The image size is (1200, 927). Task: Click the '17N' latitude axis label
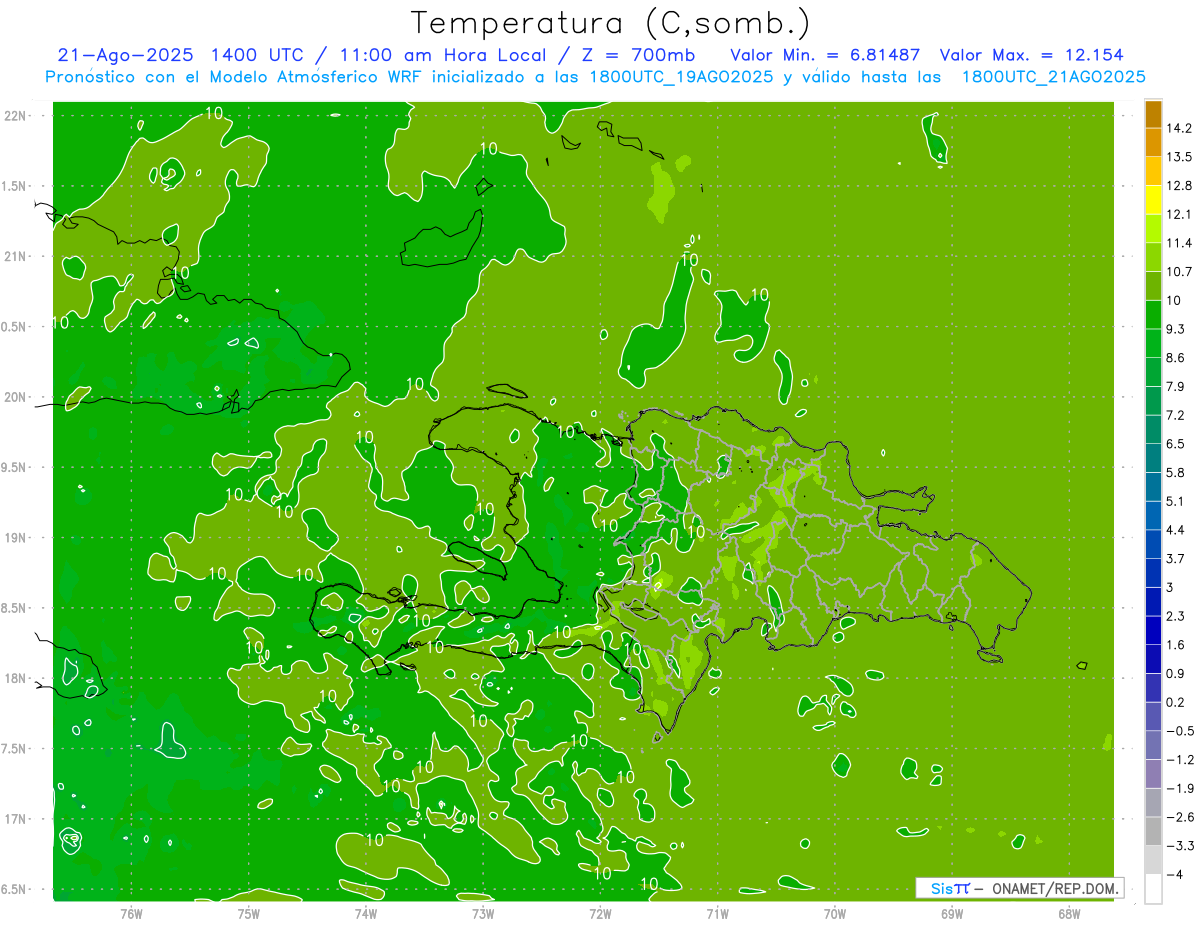coord(17,819)
